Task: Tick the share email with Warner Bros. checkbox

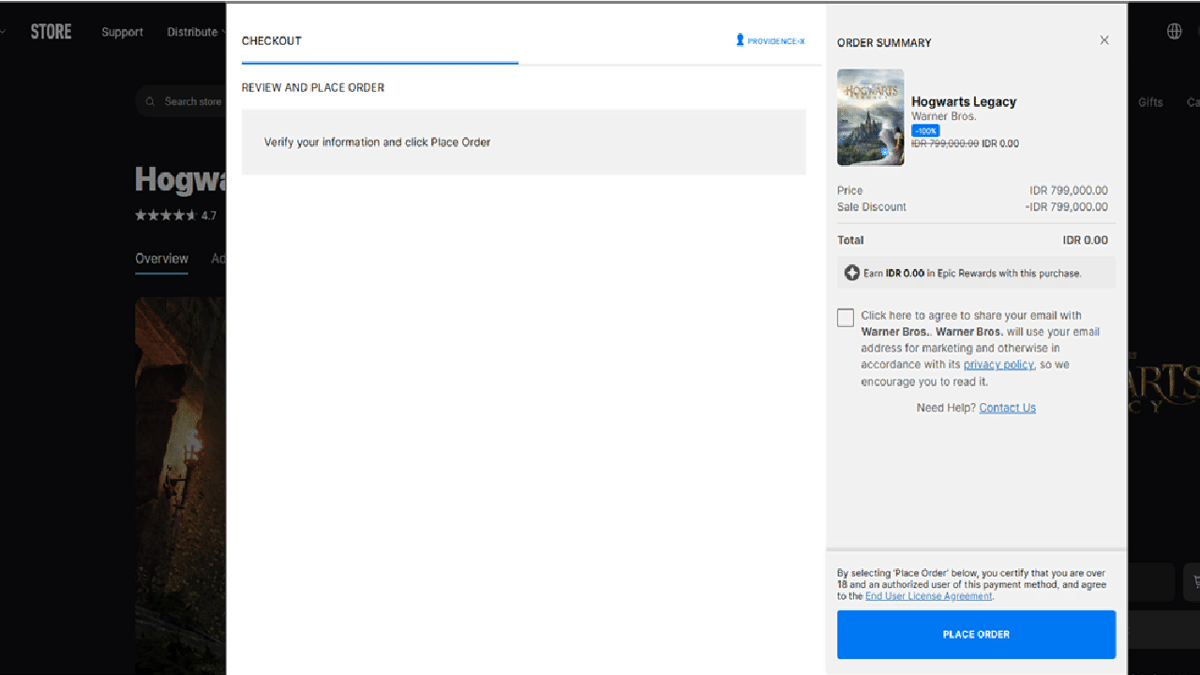Action: click(846, 318)
